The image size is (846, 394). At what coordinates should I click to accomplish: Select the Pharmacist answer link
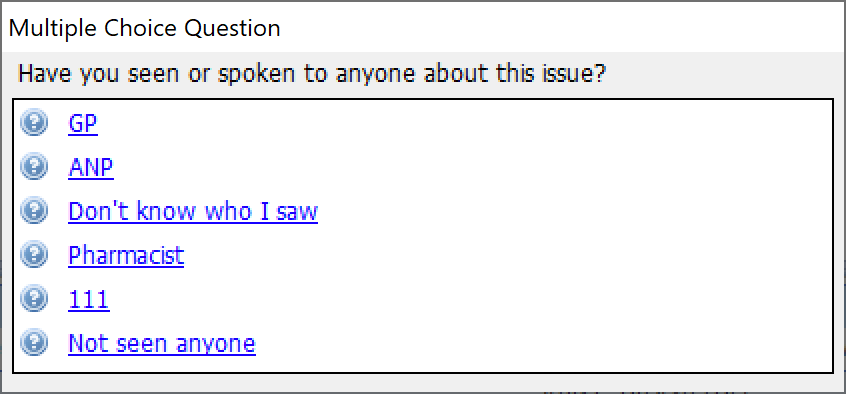[126, 255]
